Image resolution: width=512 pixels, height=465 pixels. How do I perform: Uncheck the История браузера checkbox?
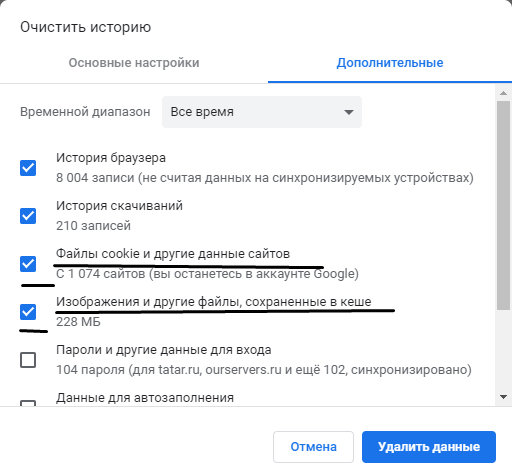pyautogui.click(x=28, y=168)
